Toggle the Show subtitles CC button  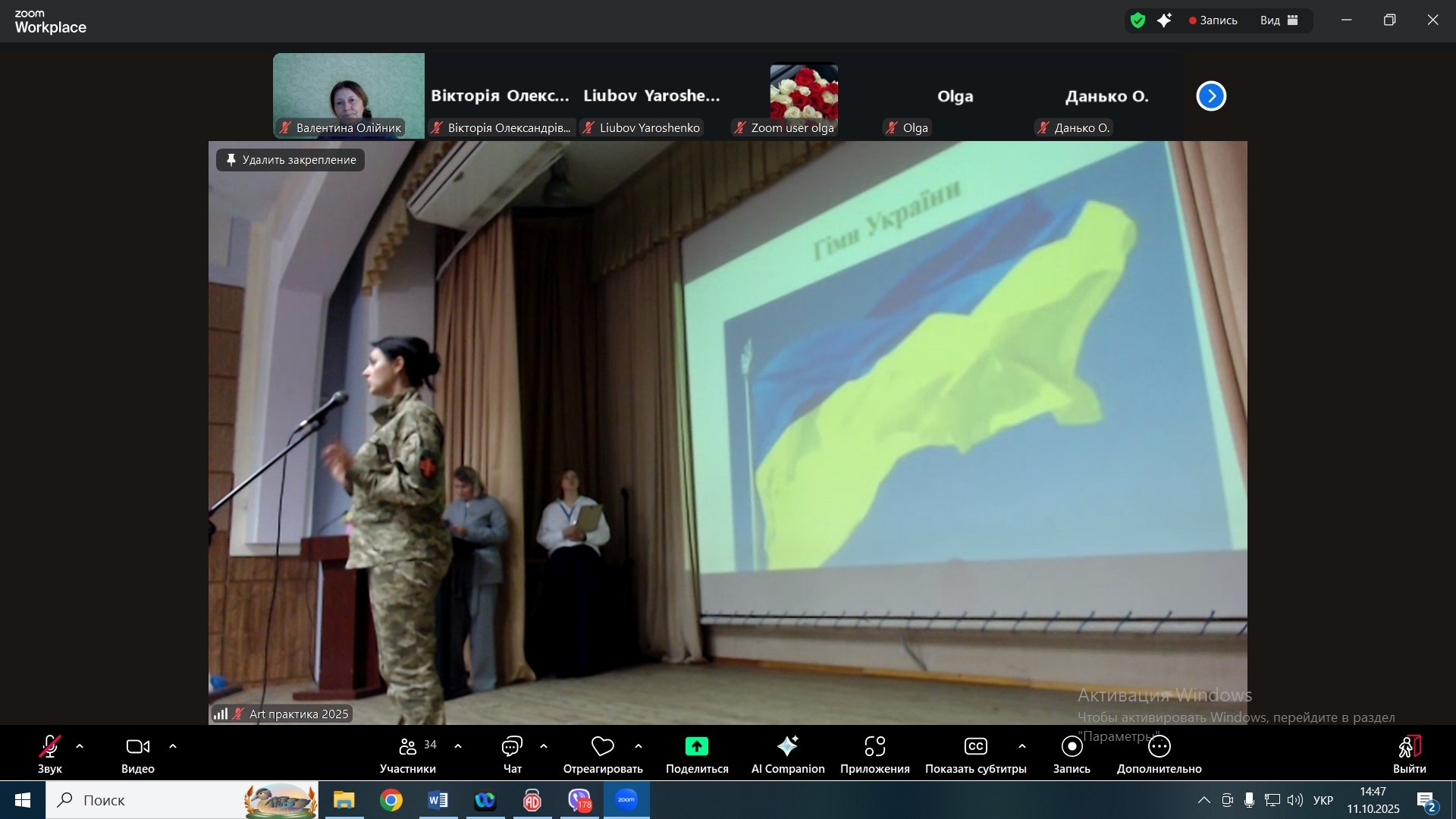click(975, 747)
